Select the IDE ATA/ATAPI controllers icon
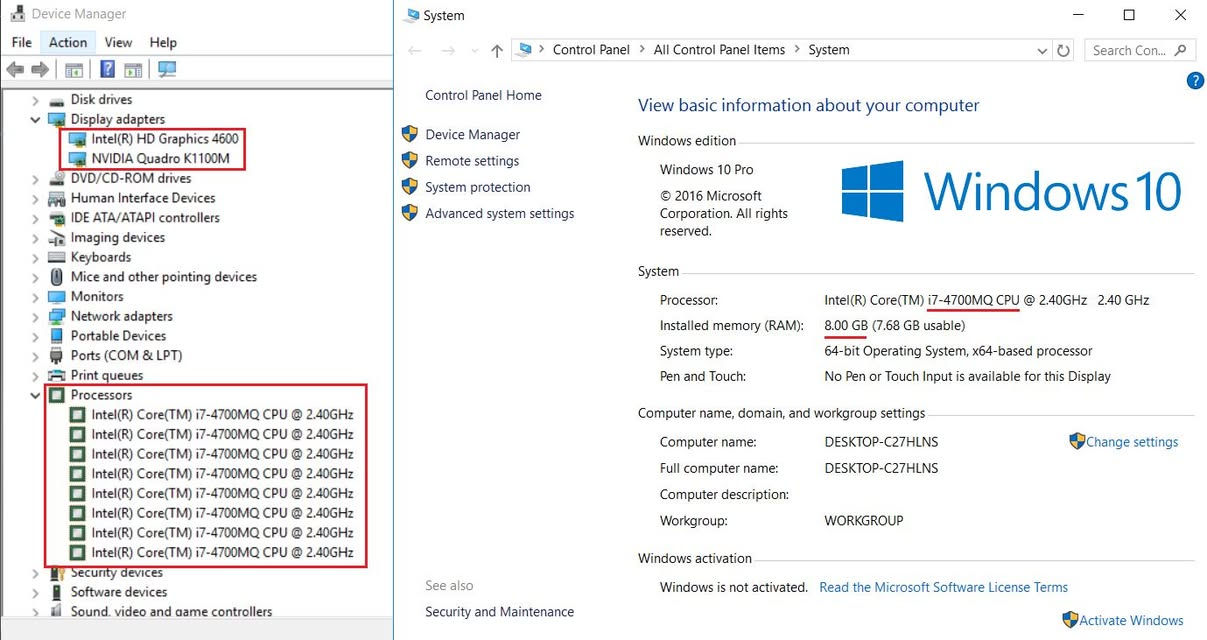 point(58,217)
